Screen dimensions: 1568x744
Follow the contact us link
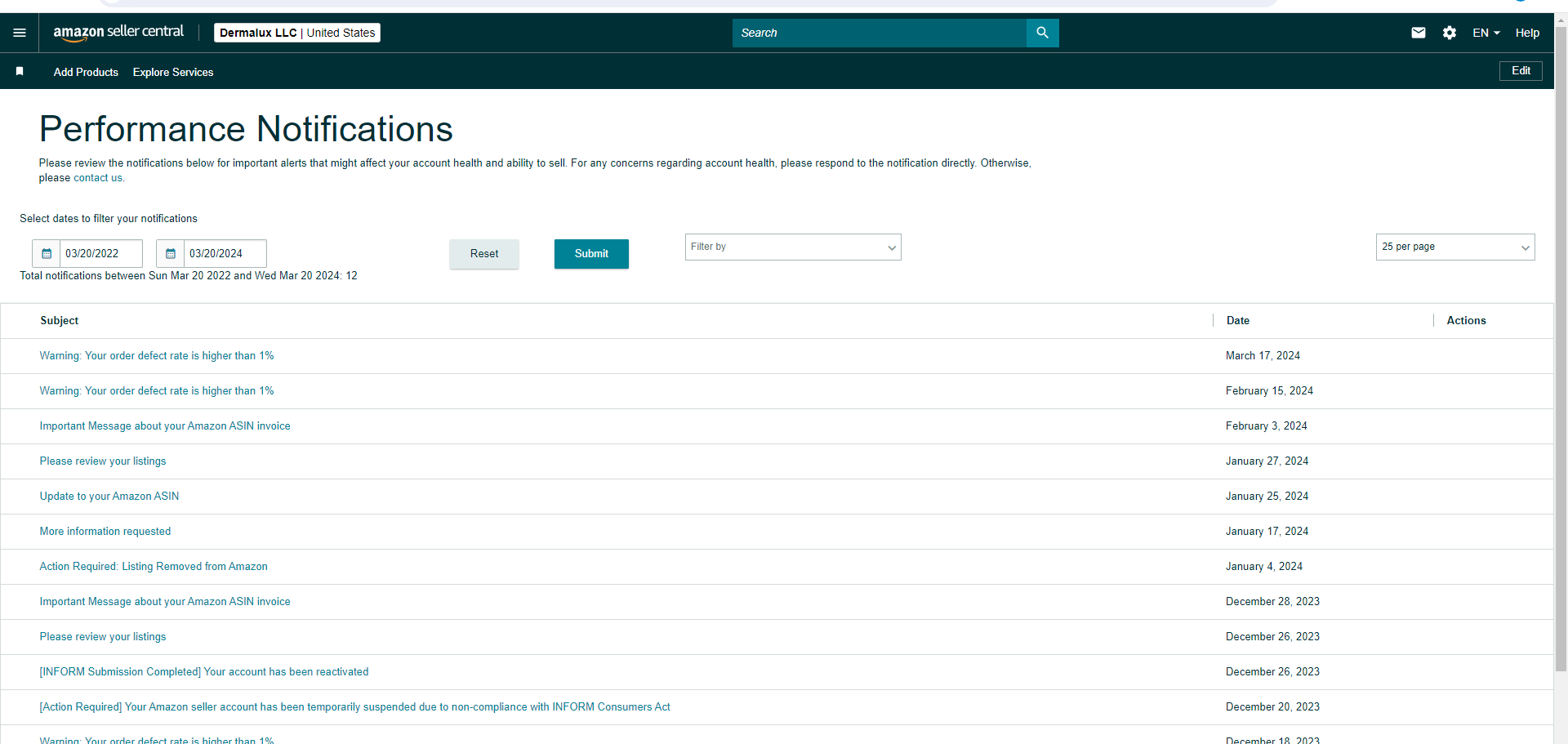(x=98, y=178)
